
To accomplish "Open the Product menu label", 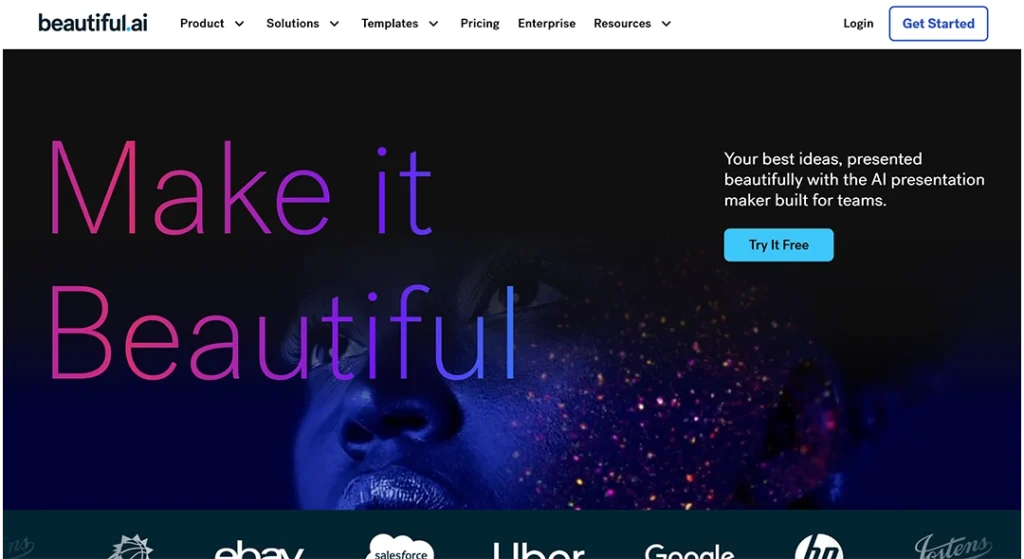I will (x=202, y=24).
